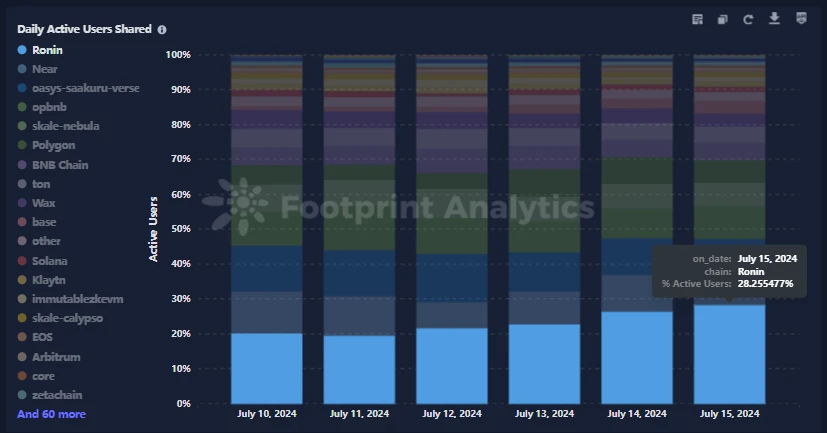Toggle the Solana legend entry
The image size is (827, 433).
click(x=42, y=261)
